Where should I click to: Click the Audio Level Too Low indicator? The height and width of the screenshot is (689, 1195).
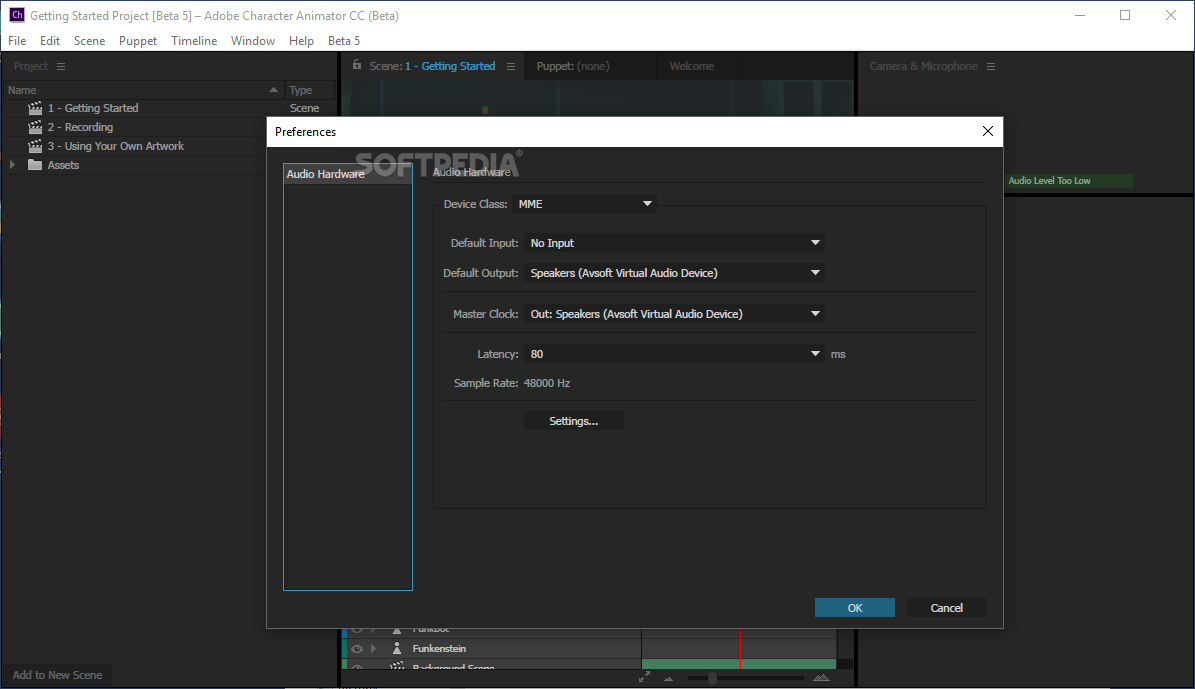click(x=1068, y=181)
